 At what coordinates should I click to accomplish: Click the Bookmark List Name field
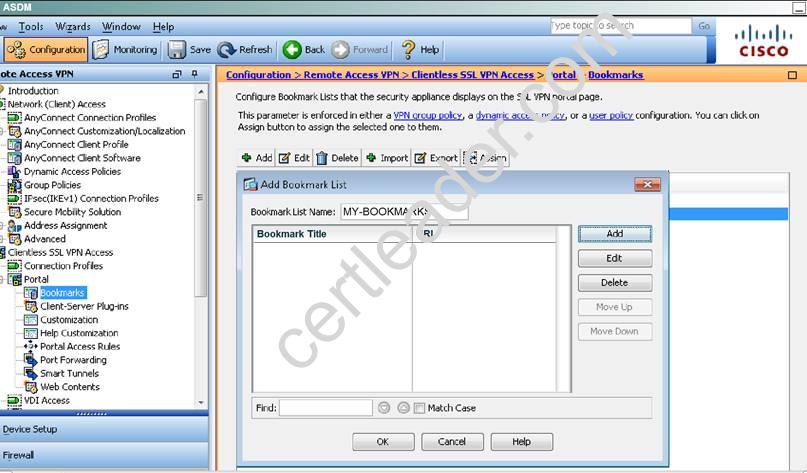[404, 212]
